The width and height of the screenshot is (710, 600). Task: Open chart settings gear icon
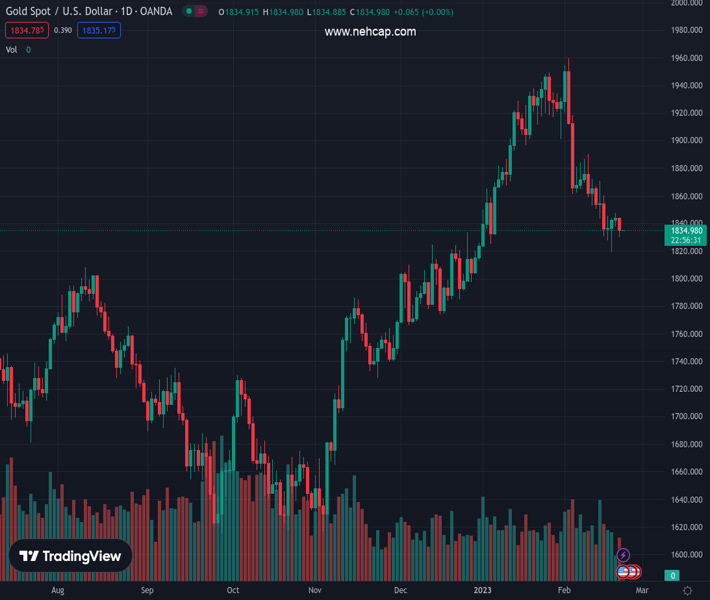pos(687,591)
